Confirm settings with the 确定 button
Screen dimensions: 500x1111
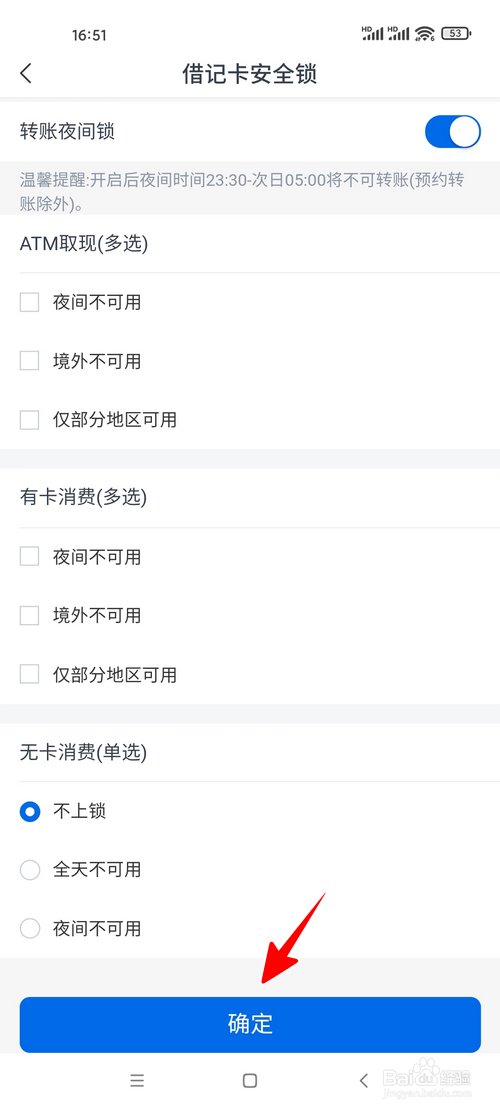coord(250,1025)
